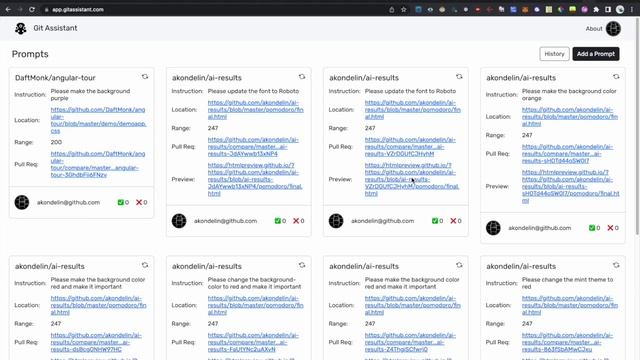Click the page vertical scrollbar

[637, 127]
